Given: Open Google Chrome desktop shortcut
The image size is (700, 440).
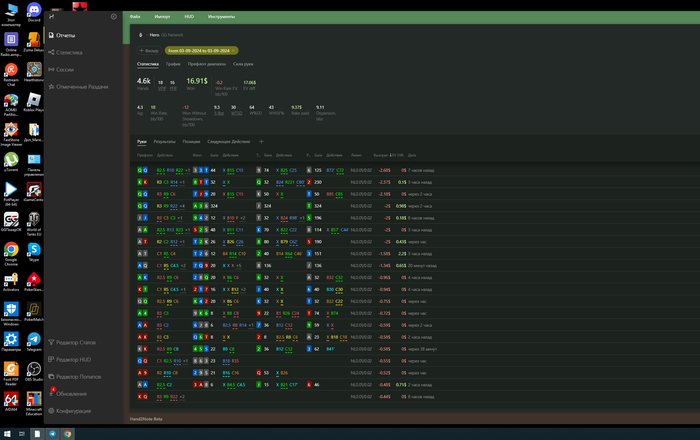Looking at the screenshot, I should [11, 253].
